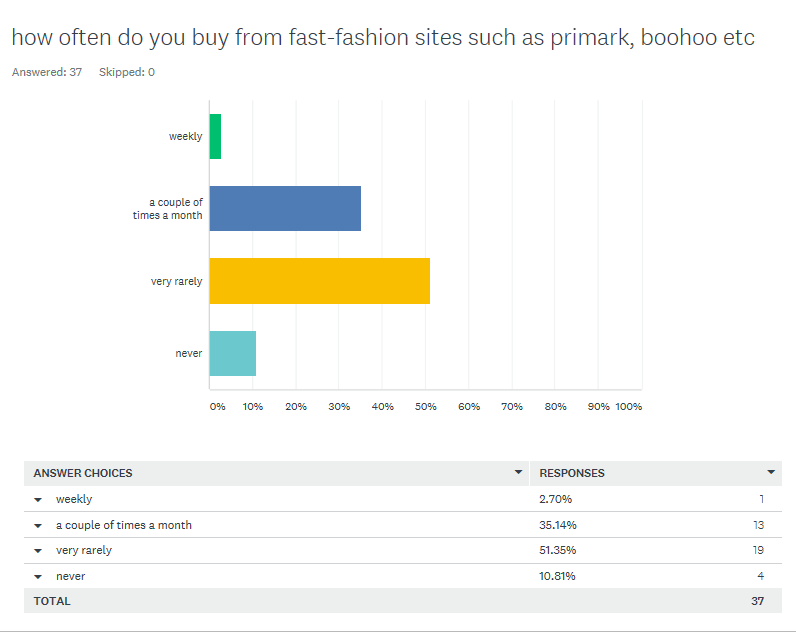796x632 pixels.
Task: Open the Responses sort dropdown
Action: coord(771,472)
